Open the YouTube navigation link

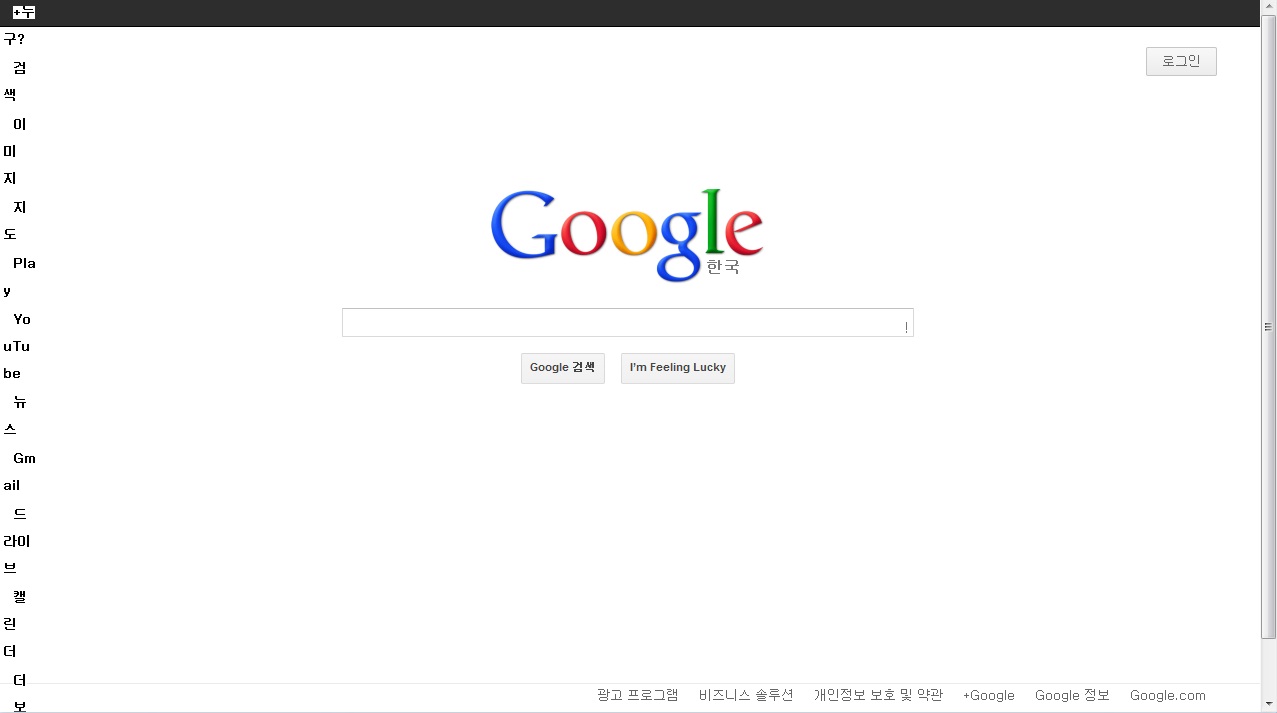tap(17, 346)
